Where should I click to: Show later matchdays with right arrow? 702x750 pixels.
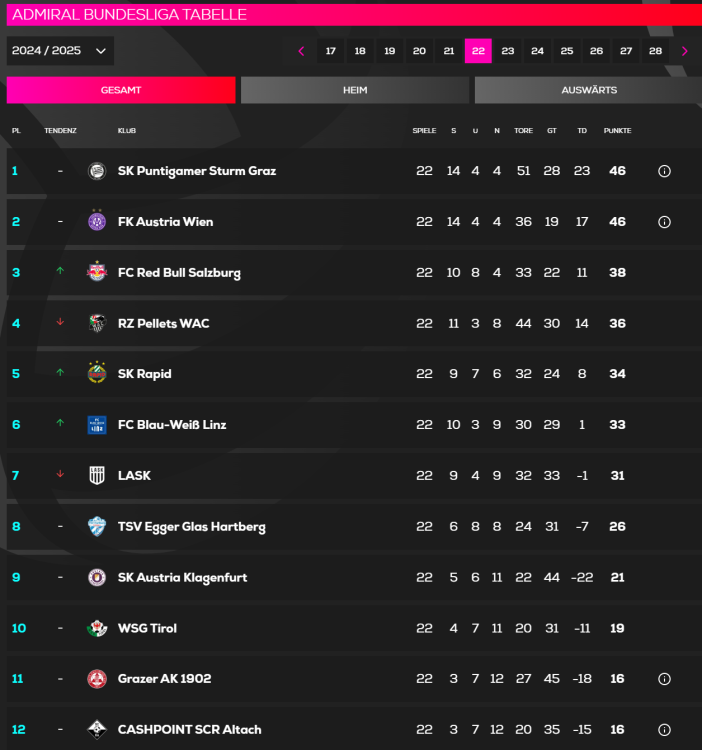(x=685, y=51)
